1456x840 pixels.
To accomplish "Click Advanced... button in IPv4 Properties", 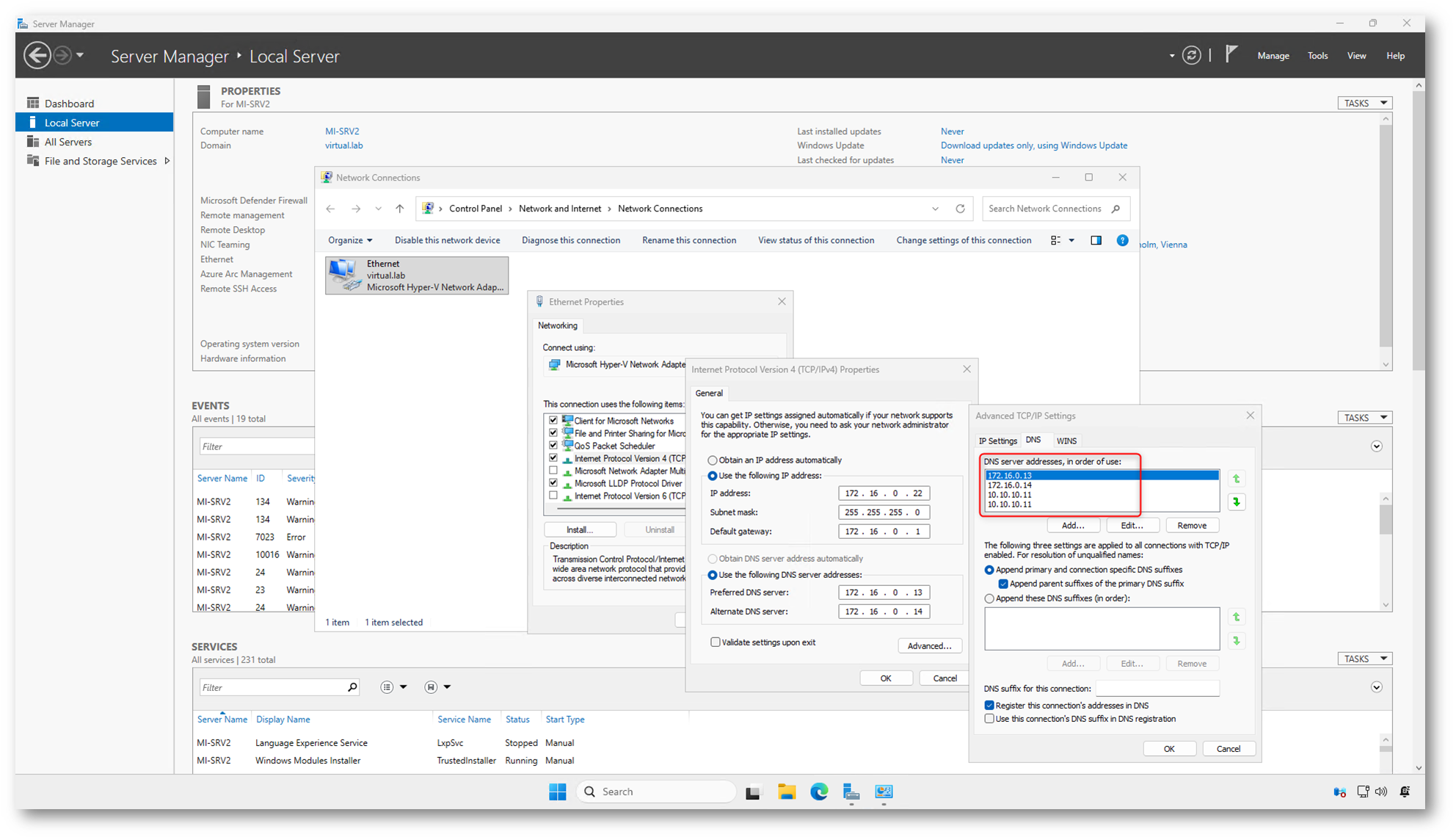I will click(x=929, y=646).
